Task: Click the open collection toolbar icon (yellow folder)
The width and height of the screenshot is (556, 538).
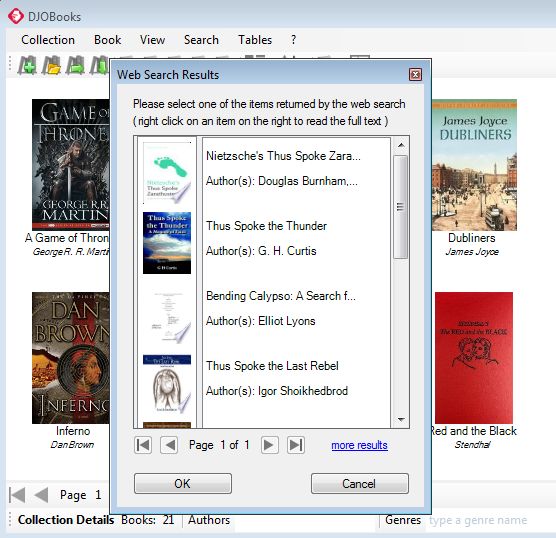Action: pos(51,65)
